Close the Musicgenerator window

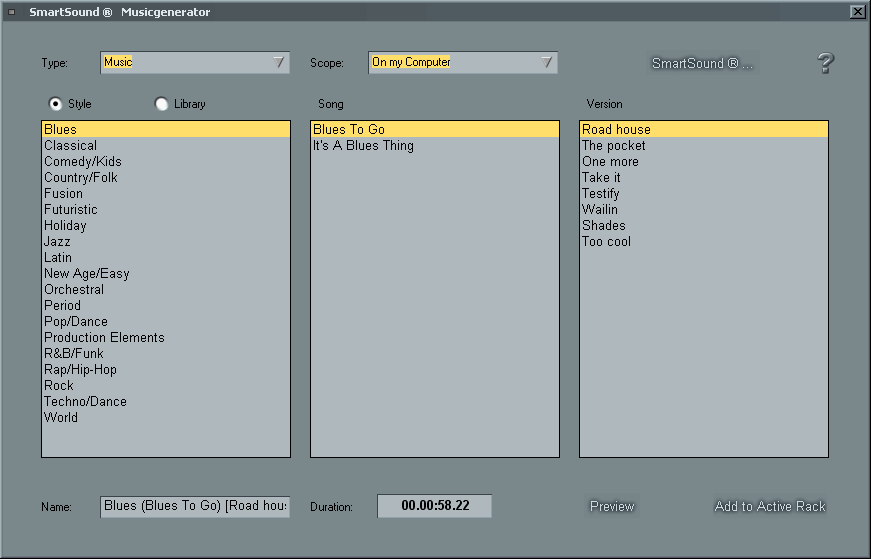point(857,12)
